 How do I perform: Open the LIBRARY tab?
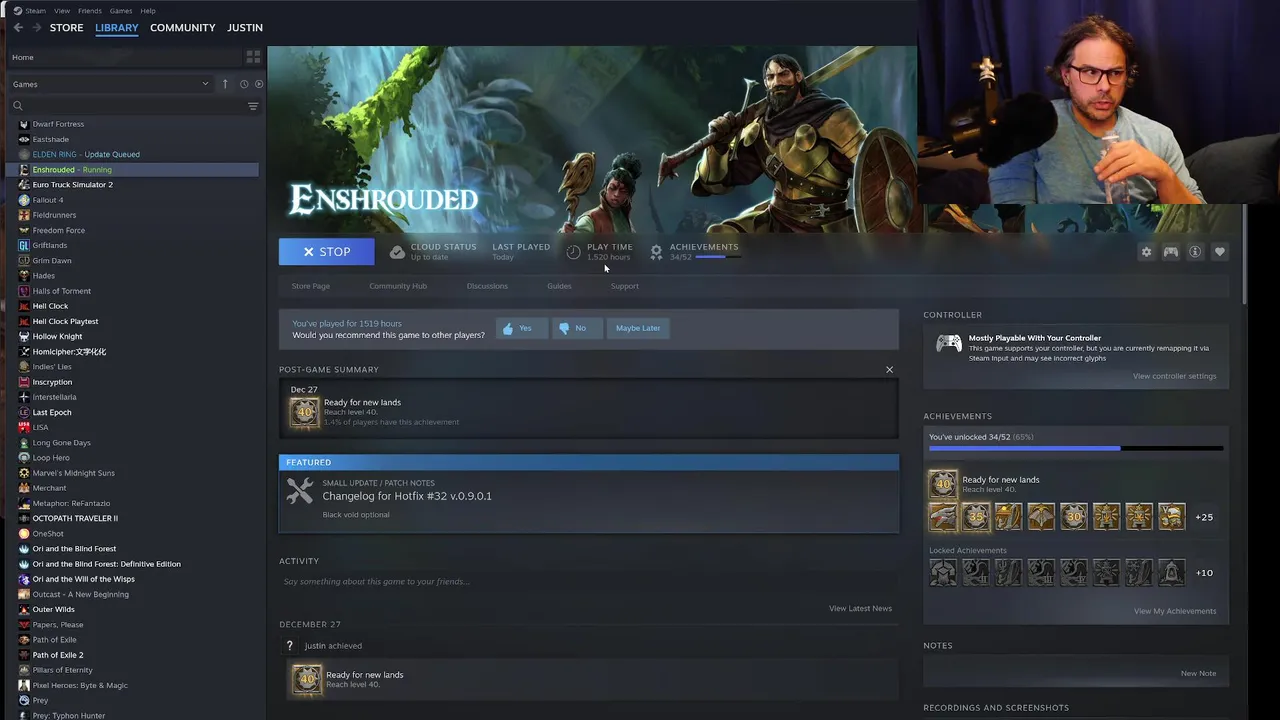click(117, 27)
